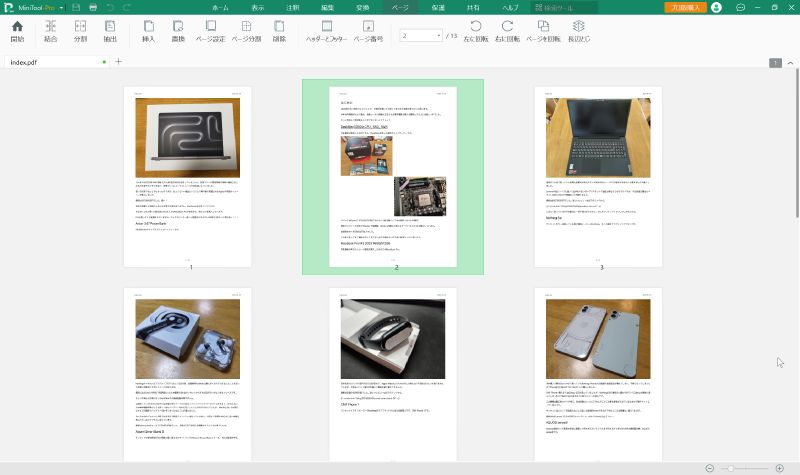Open the 抽出 extract tool
Screen dimensions: 800x475
click(110, 31)
